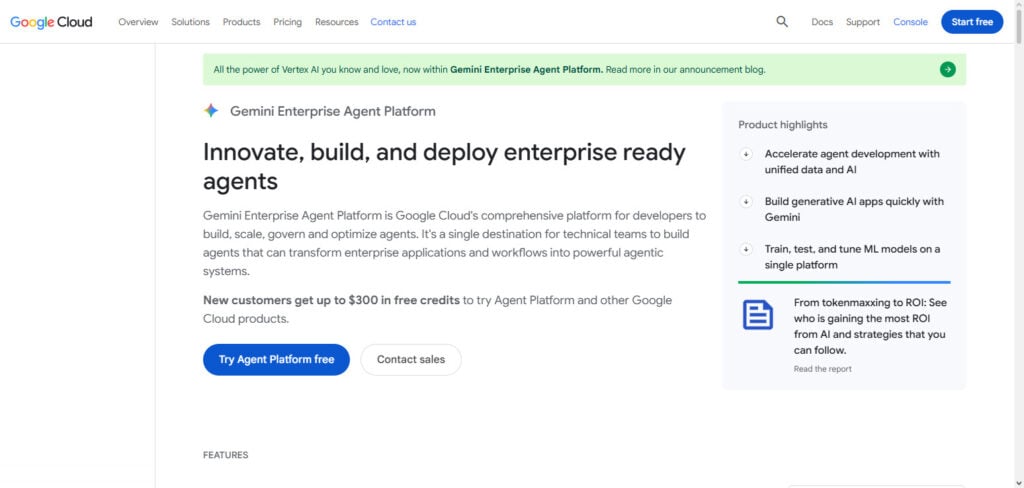Click the blue document report icon
The image size is (1024, 488).
(x=758, y=314)
